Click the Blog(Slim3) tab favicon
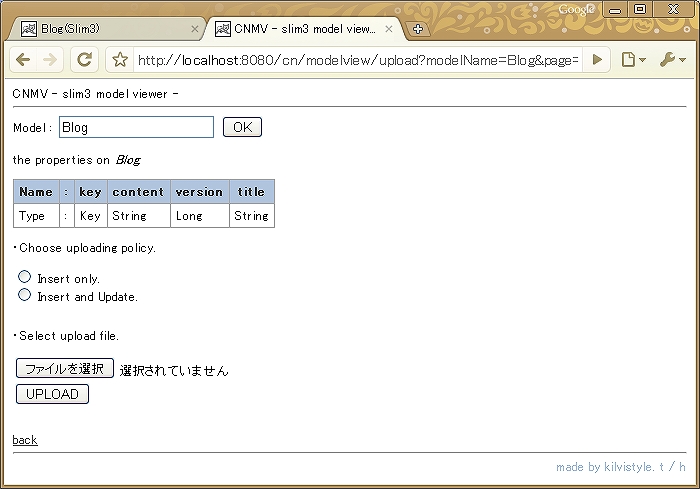 [29, 29]
